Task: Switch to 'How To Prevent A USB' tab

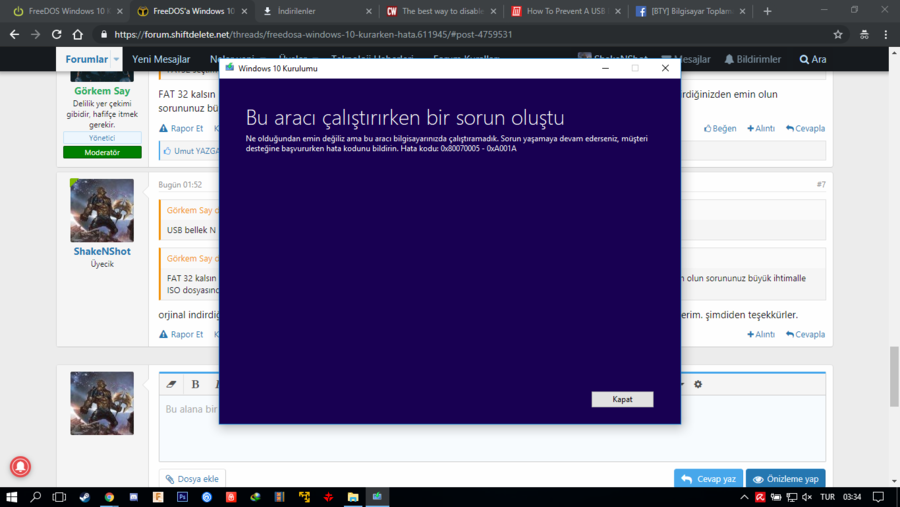Action: pyautogui.click(x=565, y=11)
